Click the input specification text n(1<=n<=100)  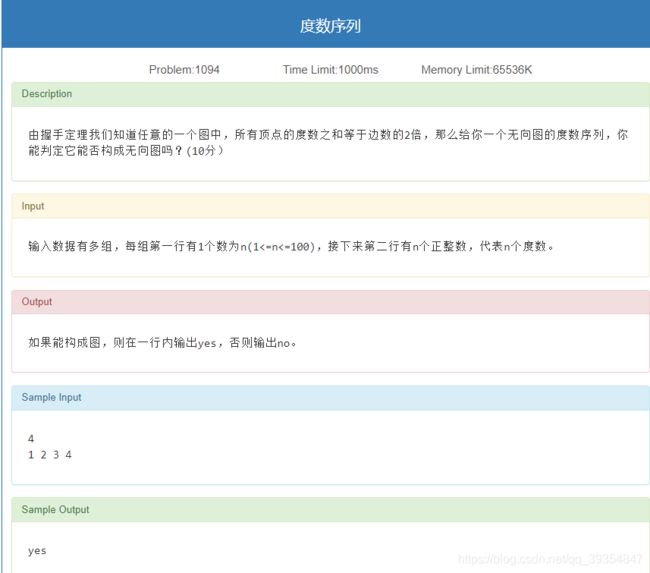pyautogui.click(x=278, y=247)
